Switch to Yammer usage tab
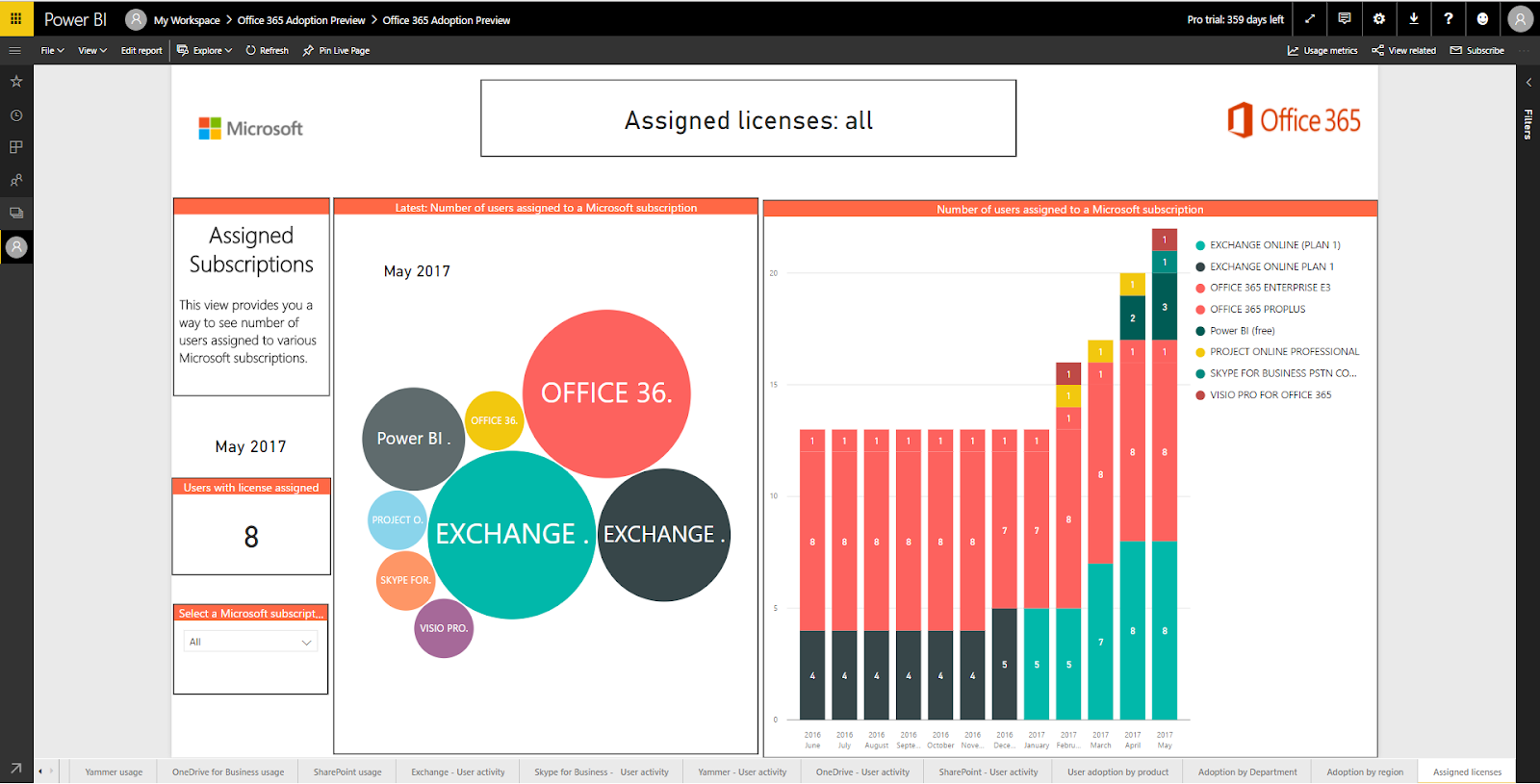Screen dimensions: 1540x784 (x=114, y=771)
